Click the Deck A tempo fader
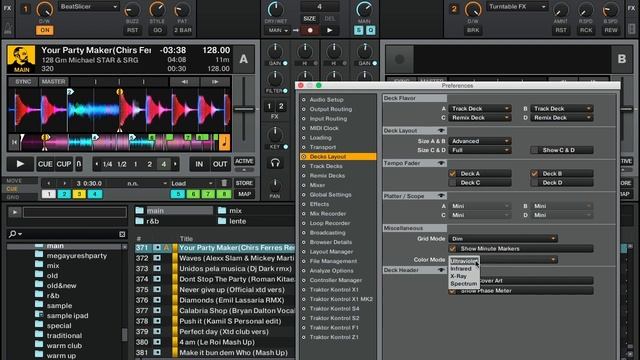 (244, 109)
